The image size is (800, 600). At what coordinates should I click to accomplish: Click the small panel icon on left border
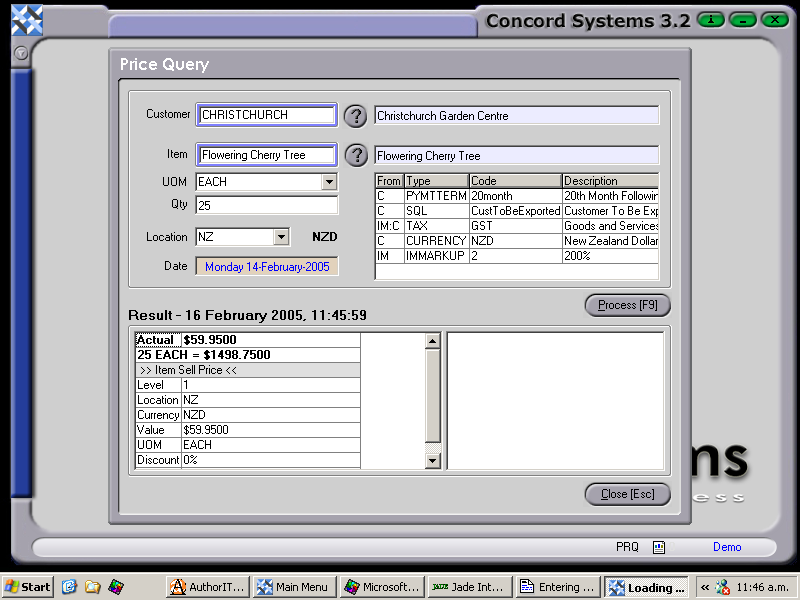pyautogui.click(x=21, y=54)
